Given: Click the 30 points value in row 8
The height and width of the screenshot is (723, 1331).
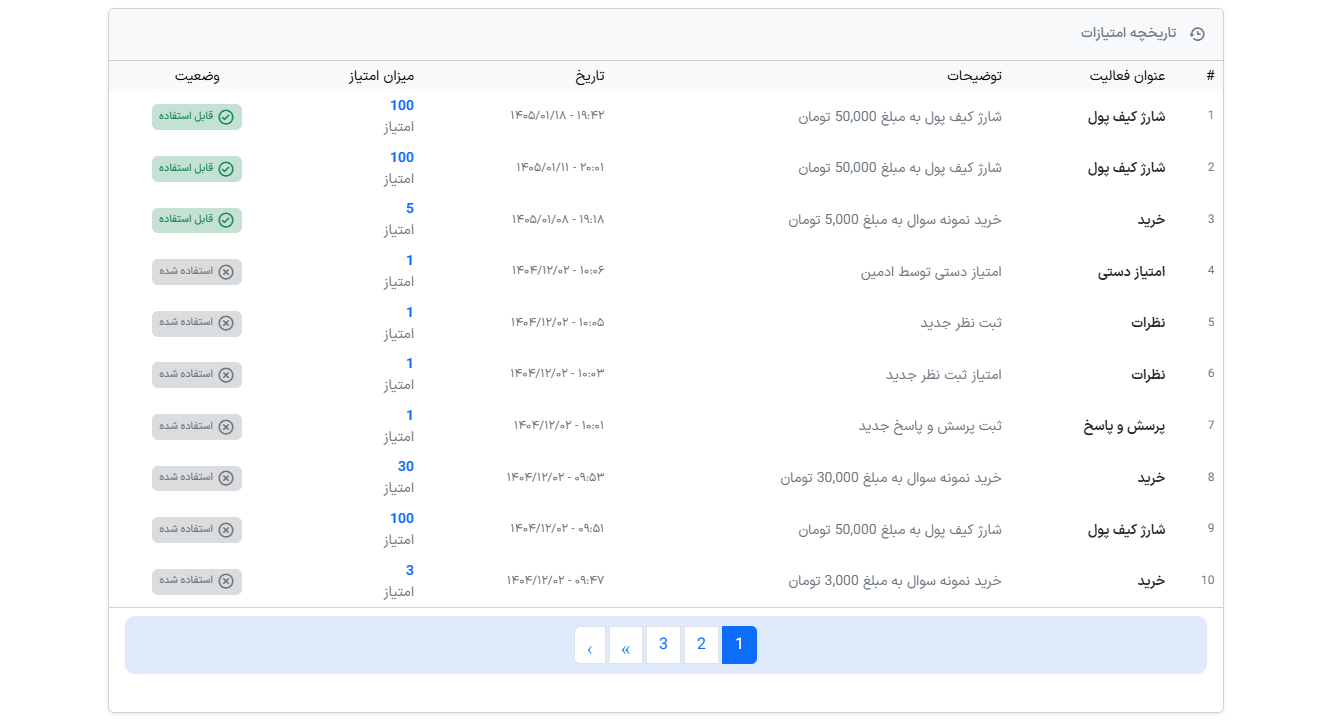Looking at the screenshot, I should 406,467.
